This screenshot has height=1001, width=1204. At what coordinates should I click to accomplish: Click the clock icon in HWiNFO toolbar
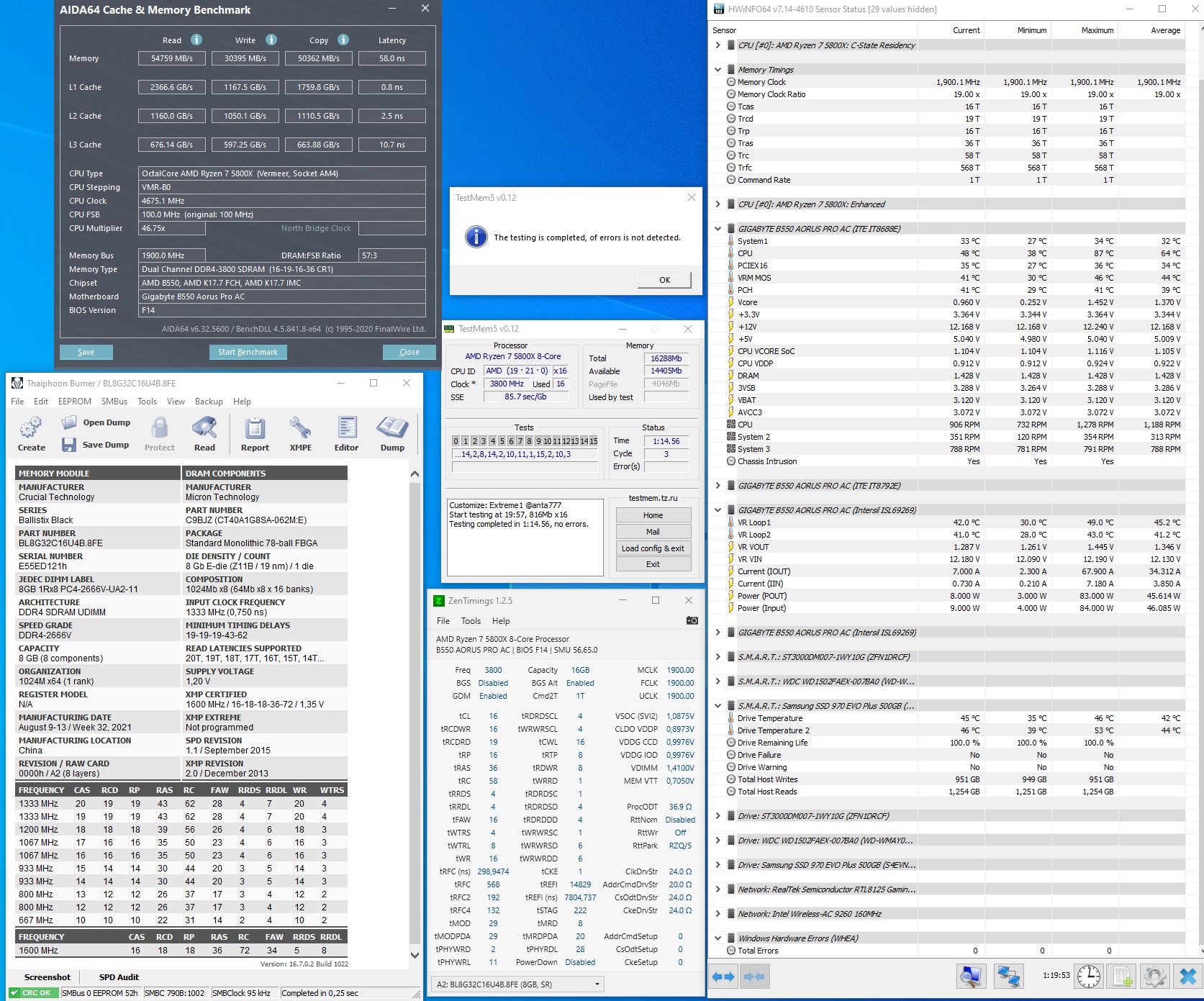click(x=1089, y=976)
